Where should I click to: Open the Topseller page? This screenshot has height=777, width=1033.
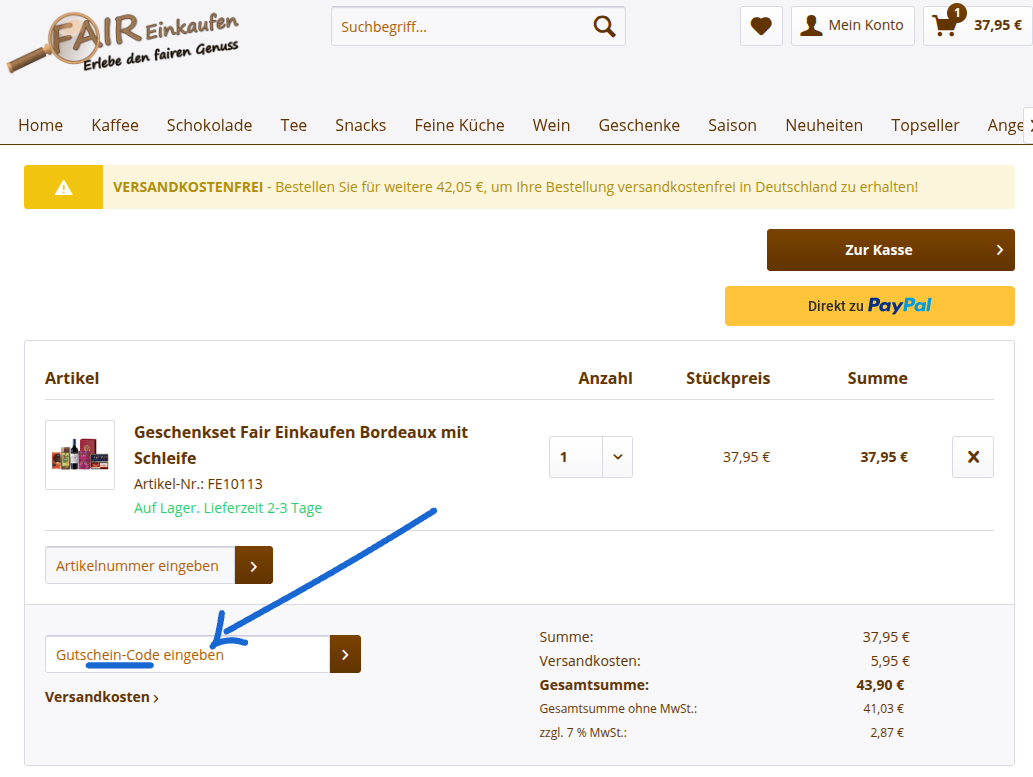(925, 125)
